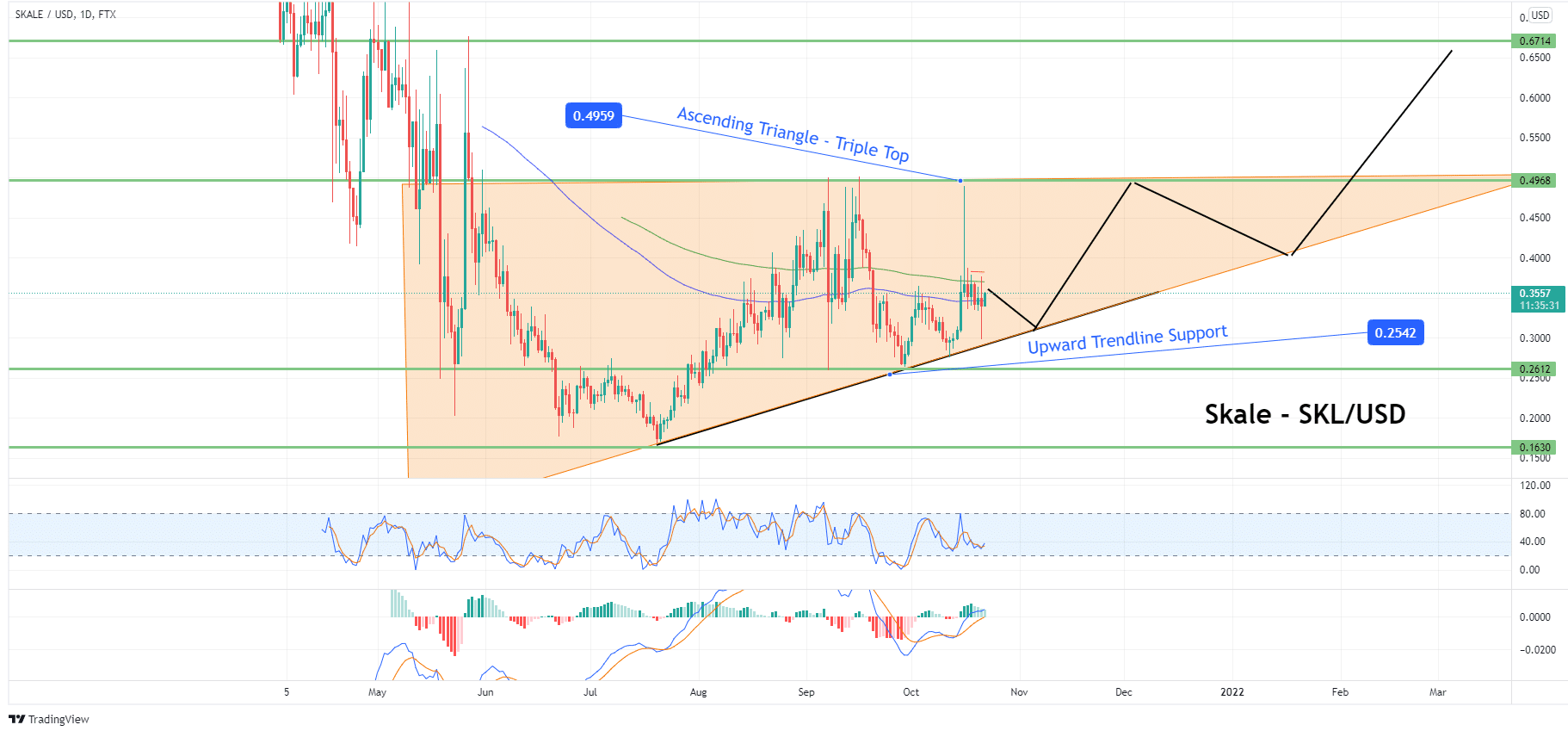Click the 0.6000 price axis value
The image size is (1568, 731).
1534,98
